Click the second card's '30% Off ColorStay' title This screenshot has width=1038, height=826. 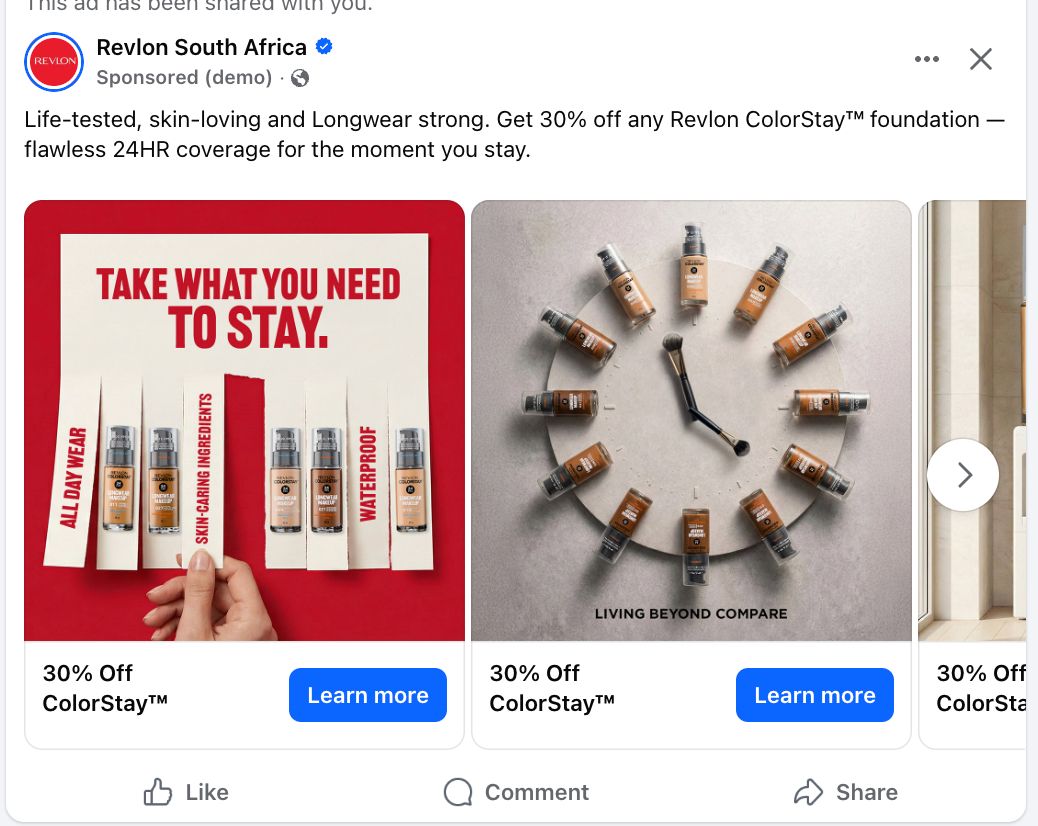552,688
